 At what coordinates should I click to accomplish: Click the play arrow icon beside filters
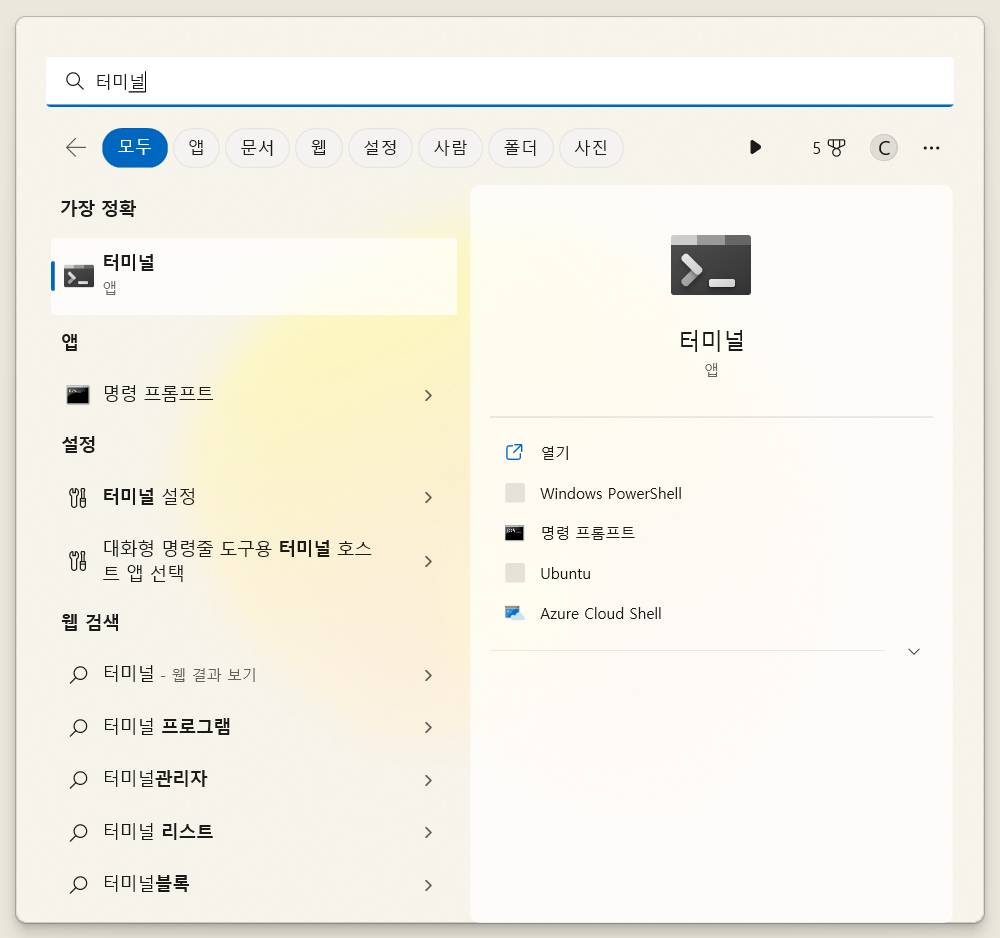(755, 147)
